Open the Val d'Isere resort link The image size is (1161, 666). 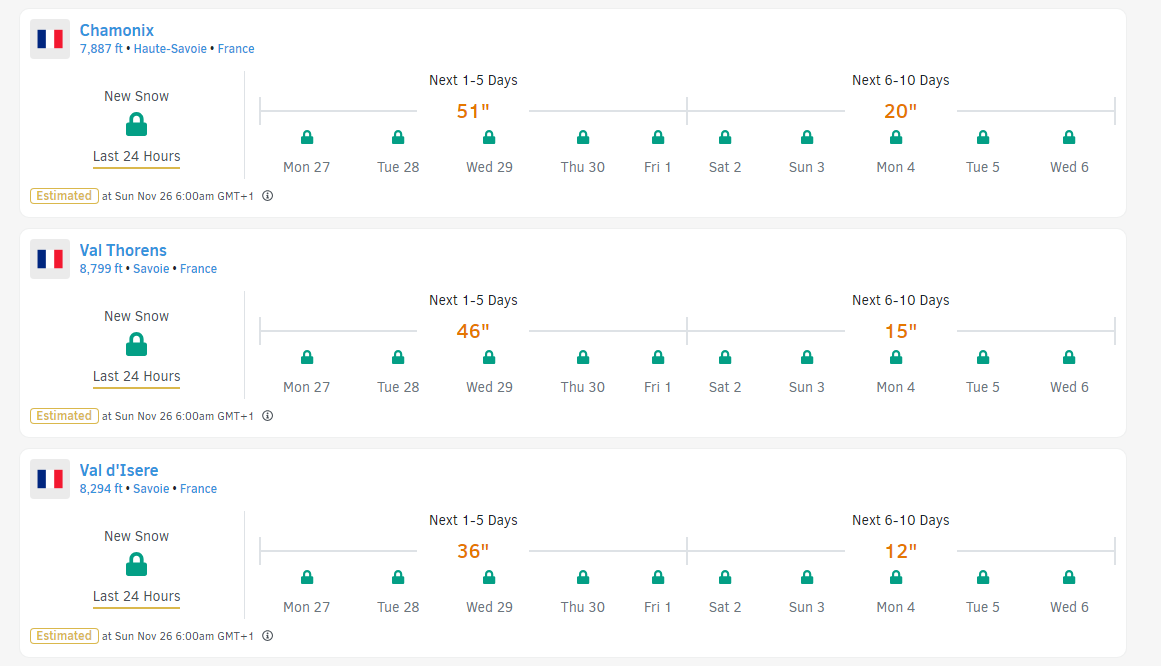pyautogui.click(x=119, y=470)
